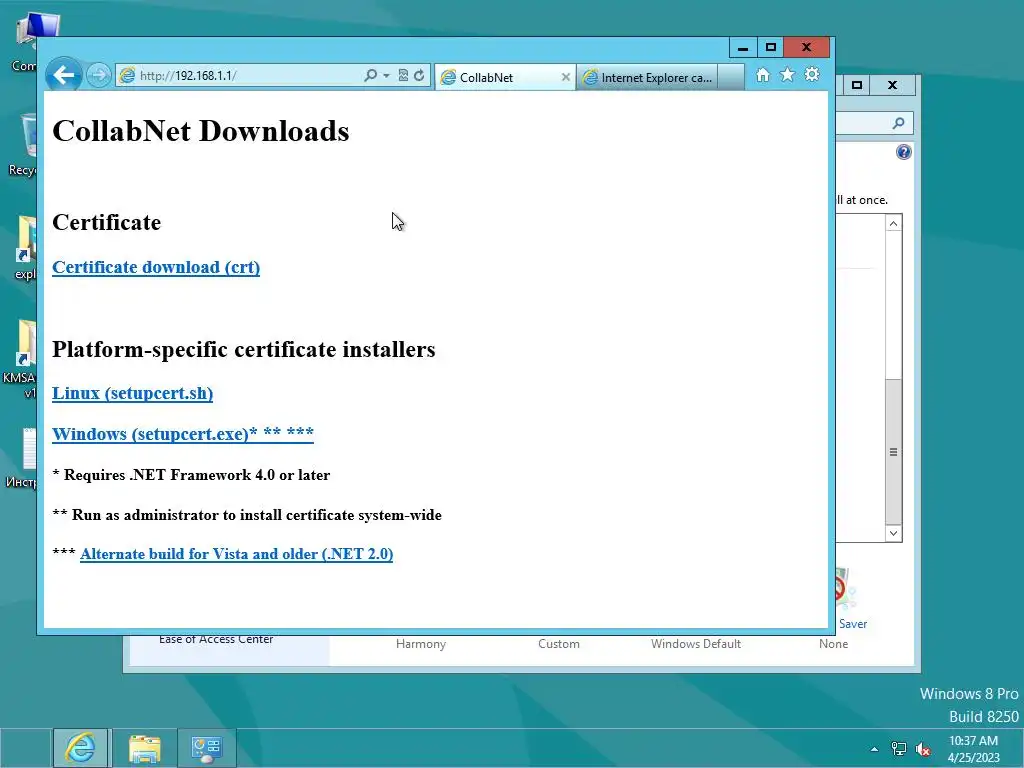Open the address bar autocomplete dropdown arrow

[x=386, y=76]
